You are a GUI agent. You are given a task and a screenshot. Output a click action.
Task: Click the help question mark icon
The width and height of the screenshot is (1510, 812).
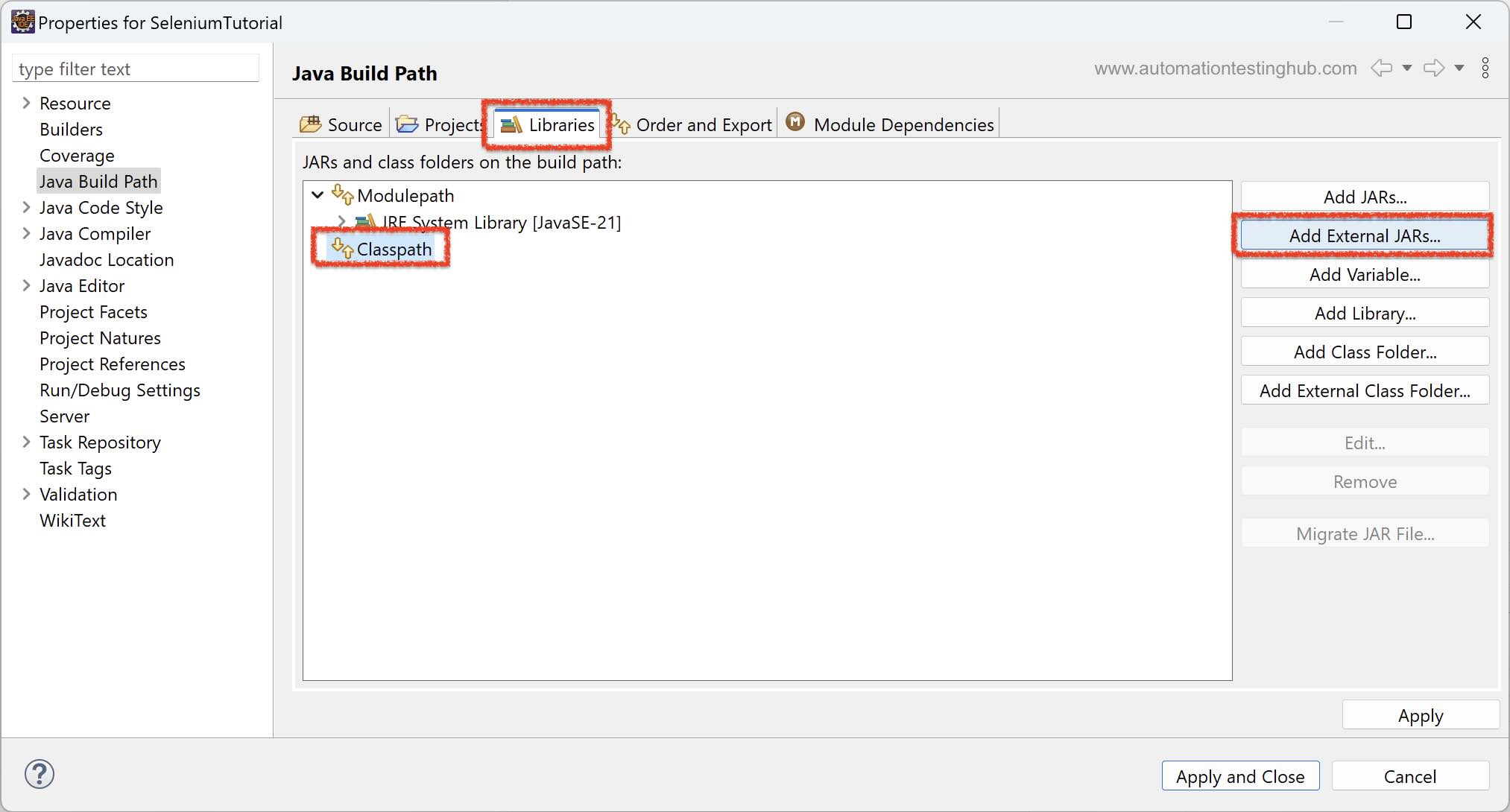[39, 774]
